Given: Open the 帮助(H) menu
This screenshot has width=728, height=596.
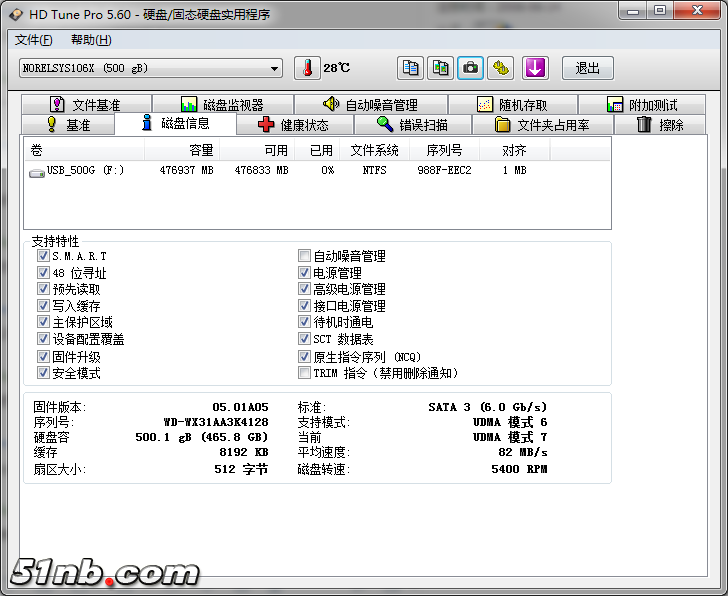Looking at the screenshot, I should click(91, 40).
